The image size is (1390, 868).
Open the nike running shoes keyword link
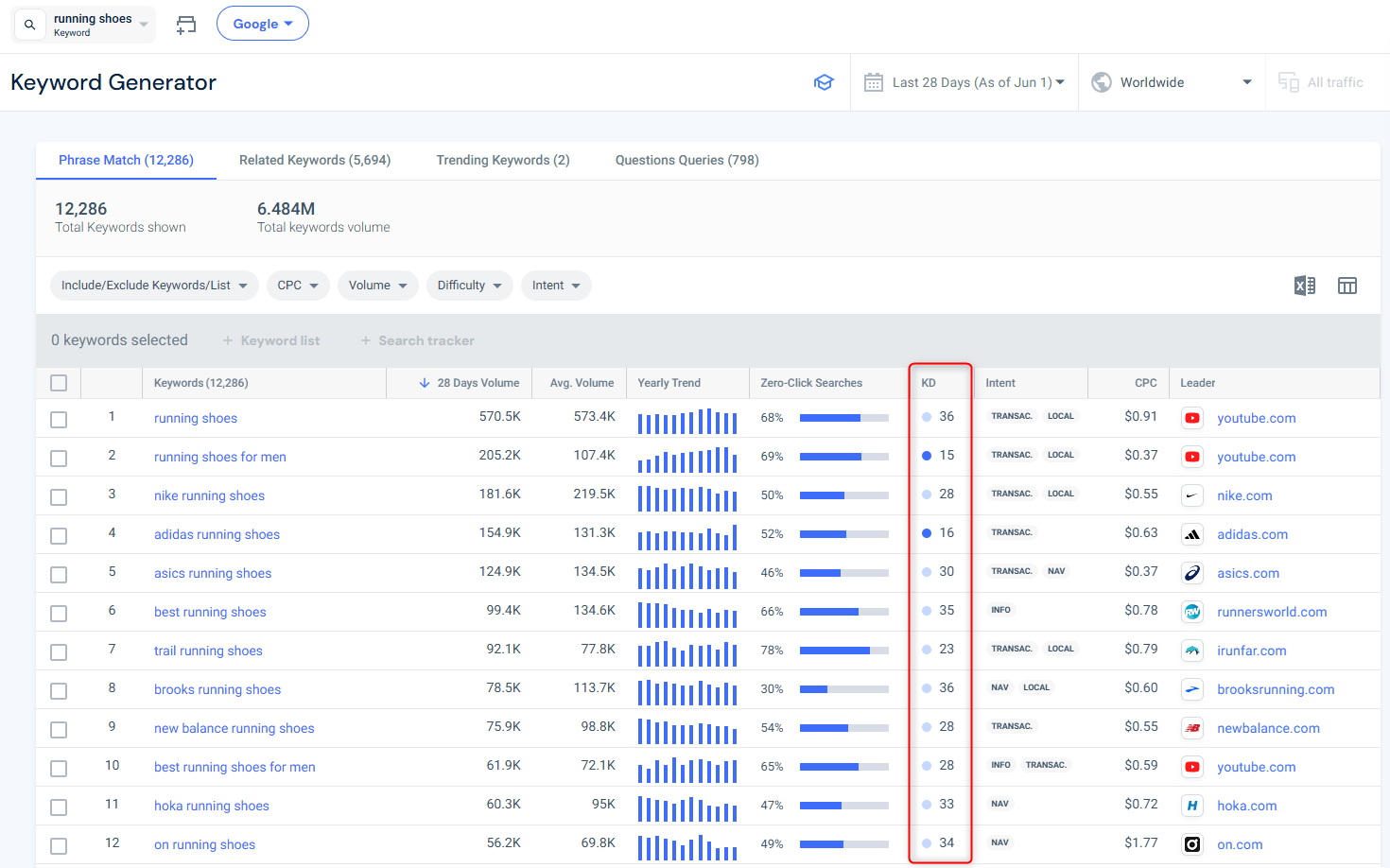(x=209, y=495)
